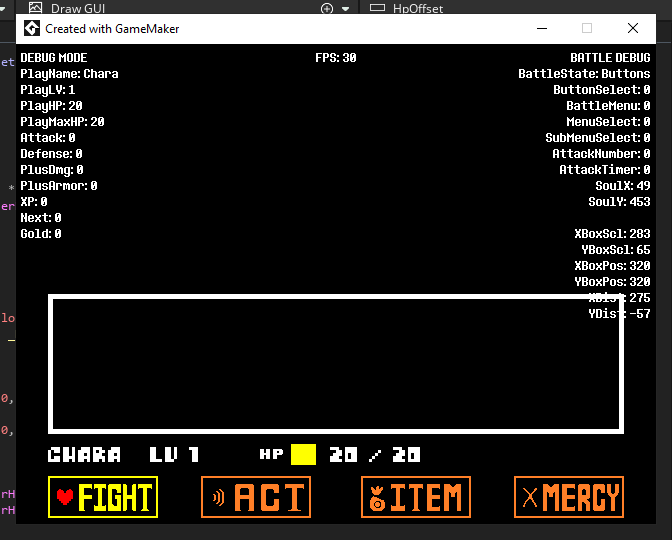
Task: Click 'YDist: -57' debug line
Action: (619, 314)
